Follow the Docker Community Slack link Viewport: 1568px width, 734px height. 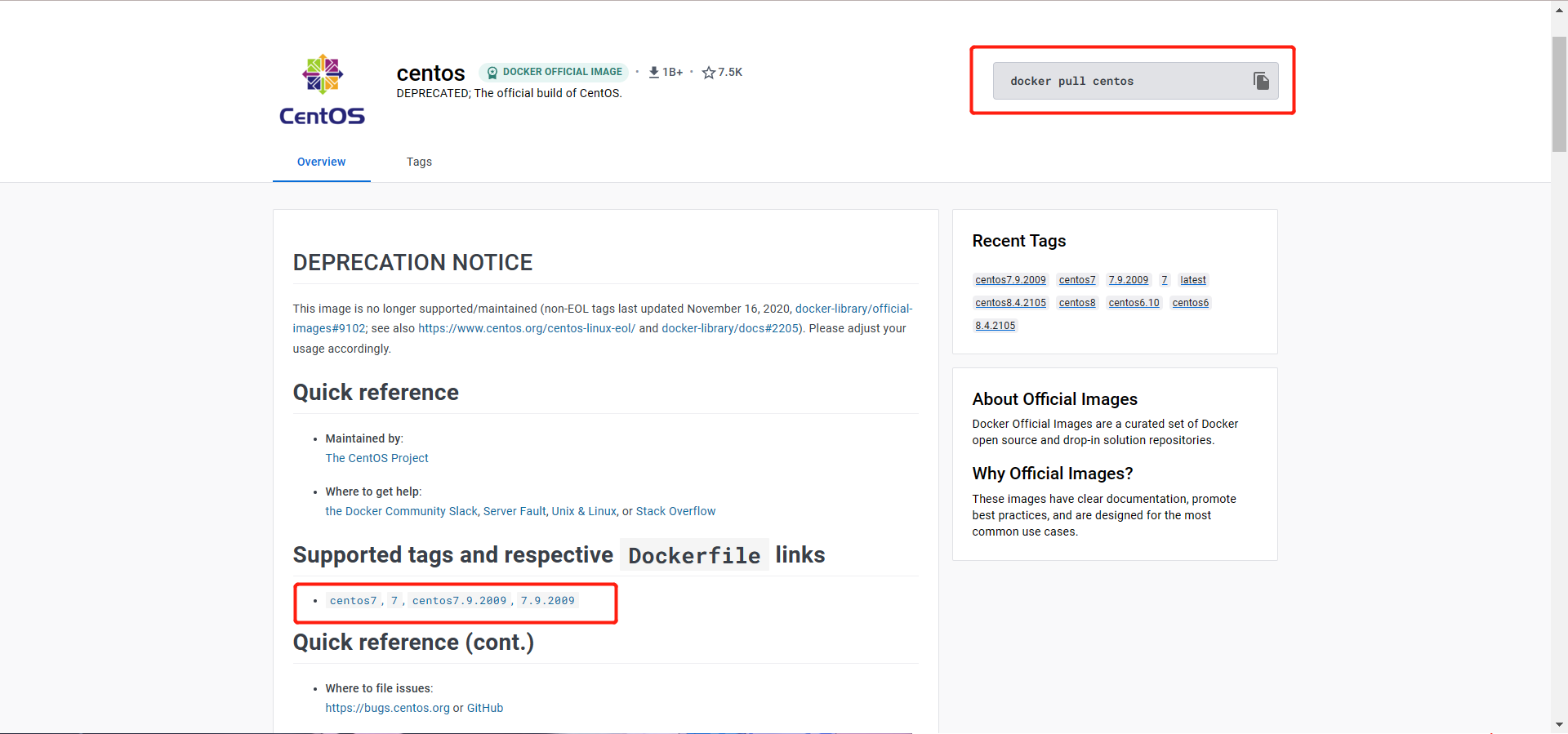(x=401, y=511)
